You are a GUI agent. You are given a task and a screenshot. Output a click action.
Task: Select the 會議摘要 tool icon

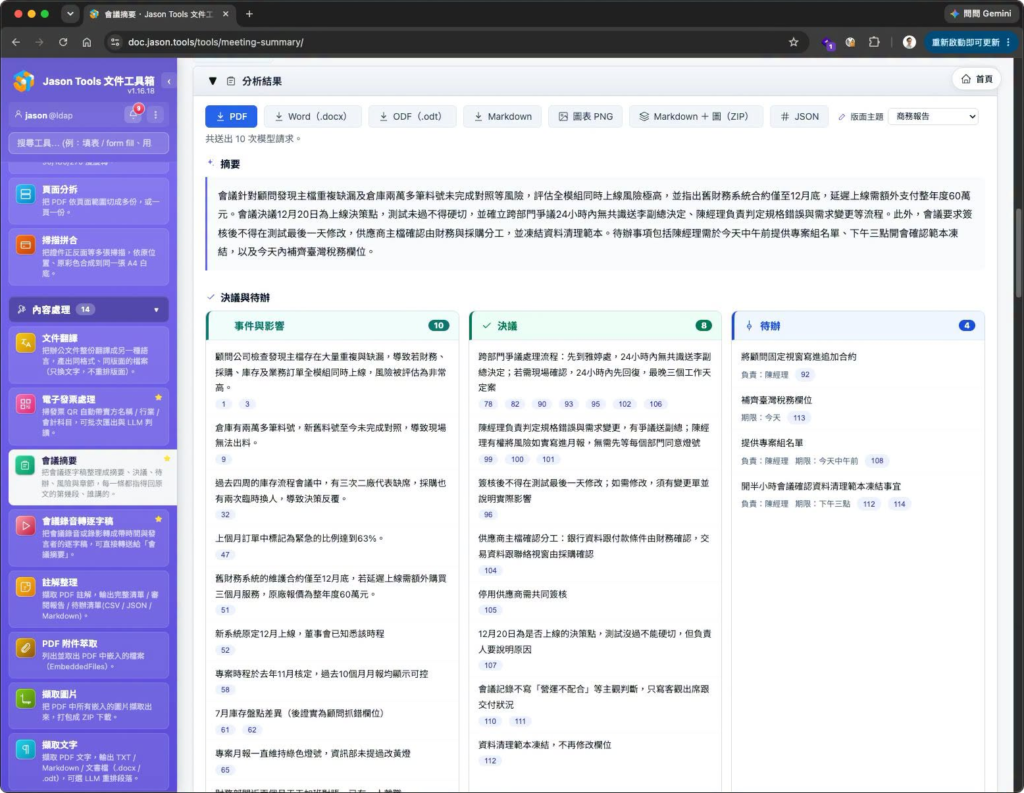point(25,465)
